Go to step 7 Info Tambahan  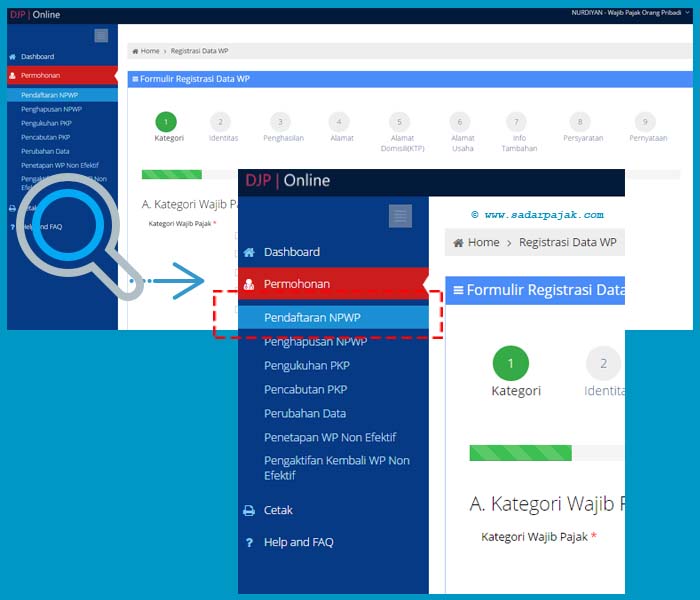click(x=517, y=122)
